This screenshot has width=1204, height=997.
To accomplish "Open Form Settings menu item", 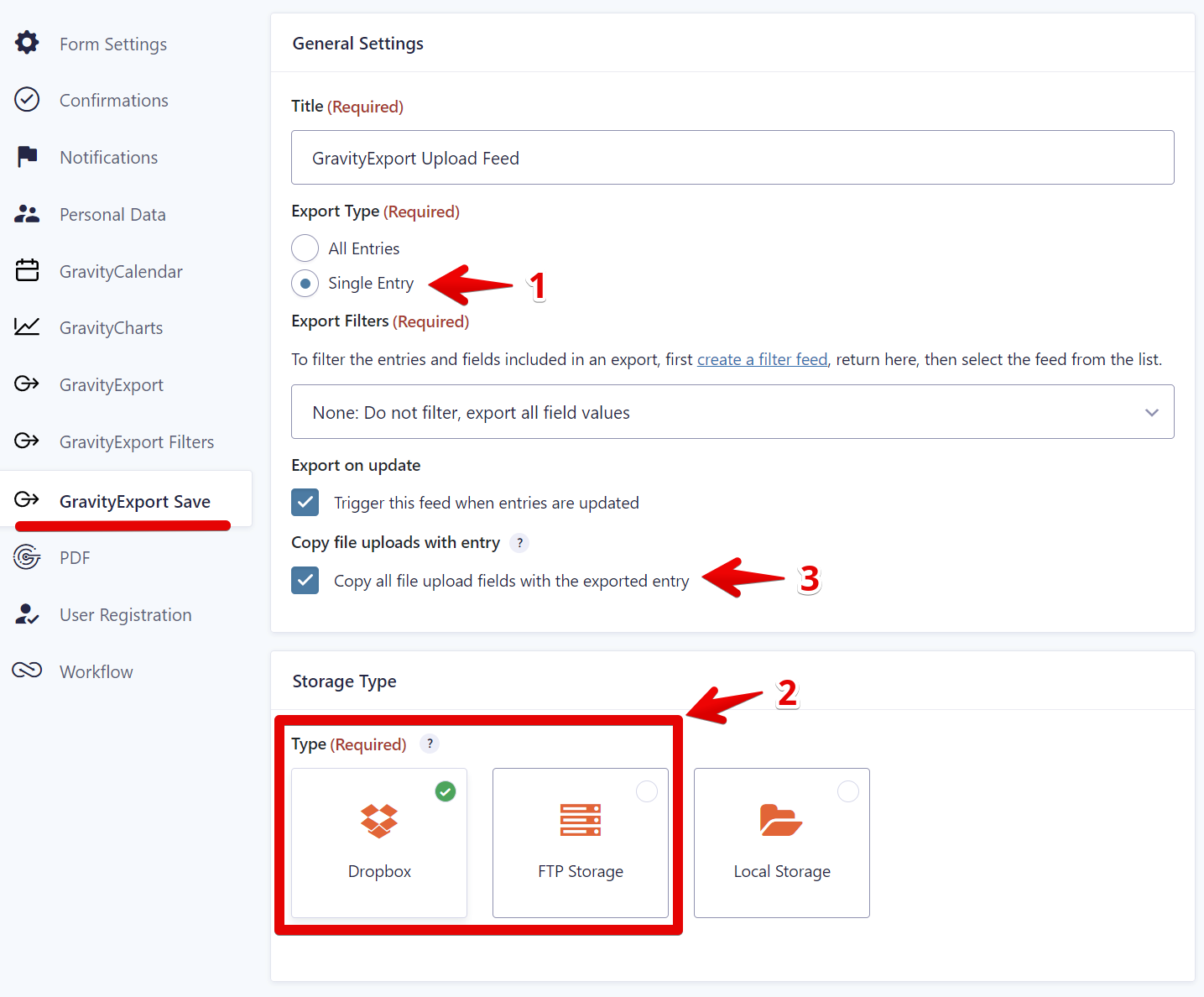I will tap(113, 44).
